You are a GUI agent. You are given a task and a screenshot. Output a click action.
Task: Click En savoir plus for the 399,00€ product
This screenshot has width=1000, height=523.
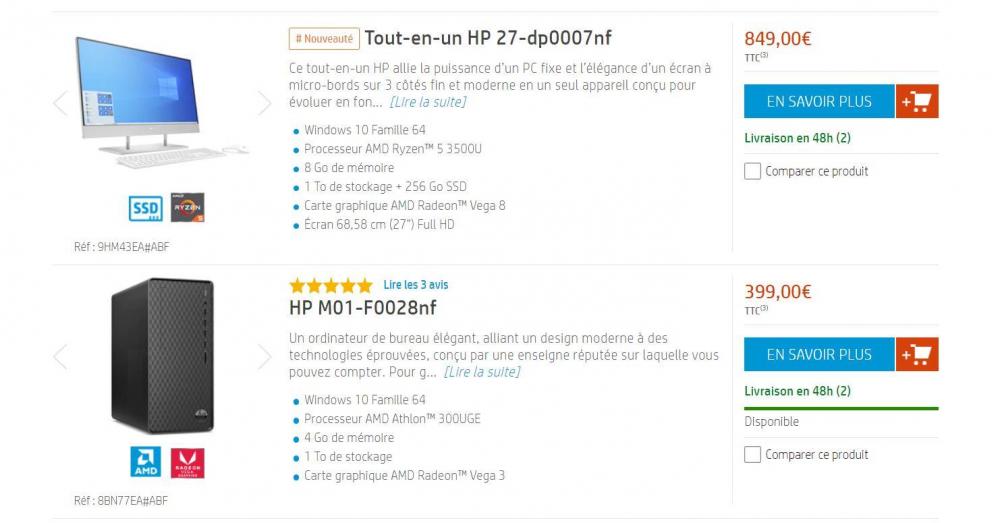818,354
